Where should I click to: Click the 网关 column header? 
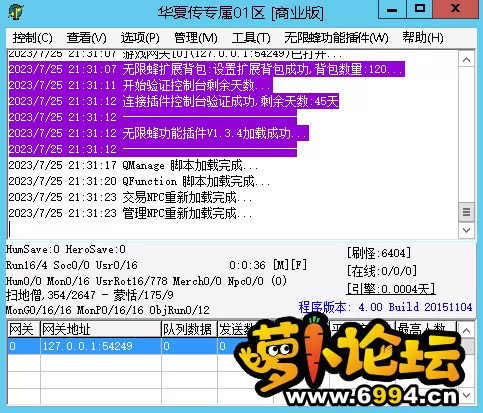coord(23,329)
